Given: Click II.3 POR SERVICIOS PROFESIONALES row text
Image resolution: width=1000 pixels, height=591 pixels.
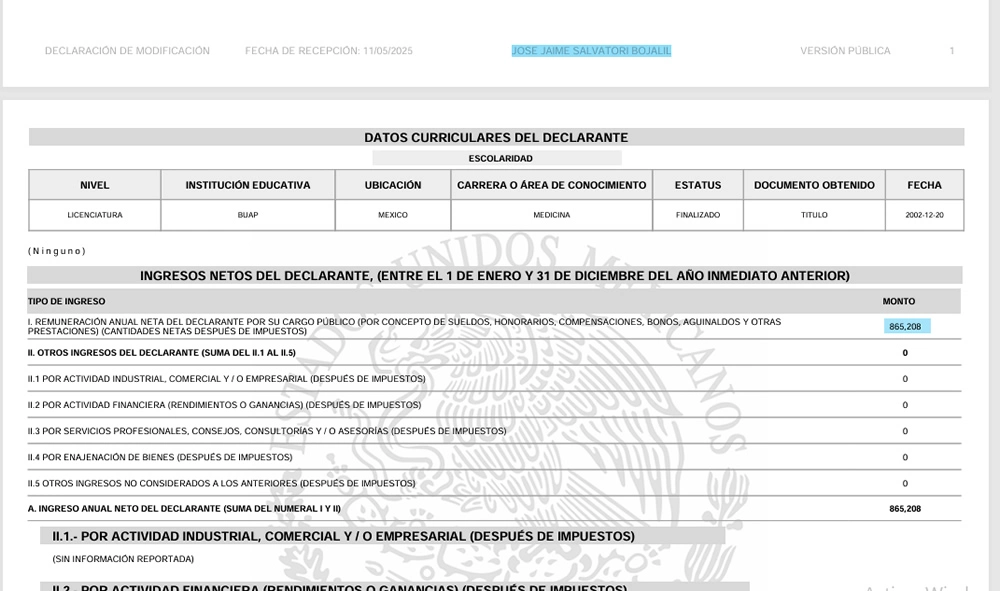Looking at the screenshot, I should [x=267, y=431].
